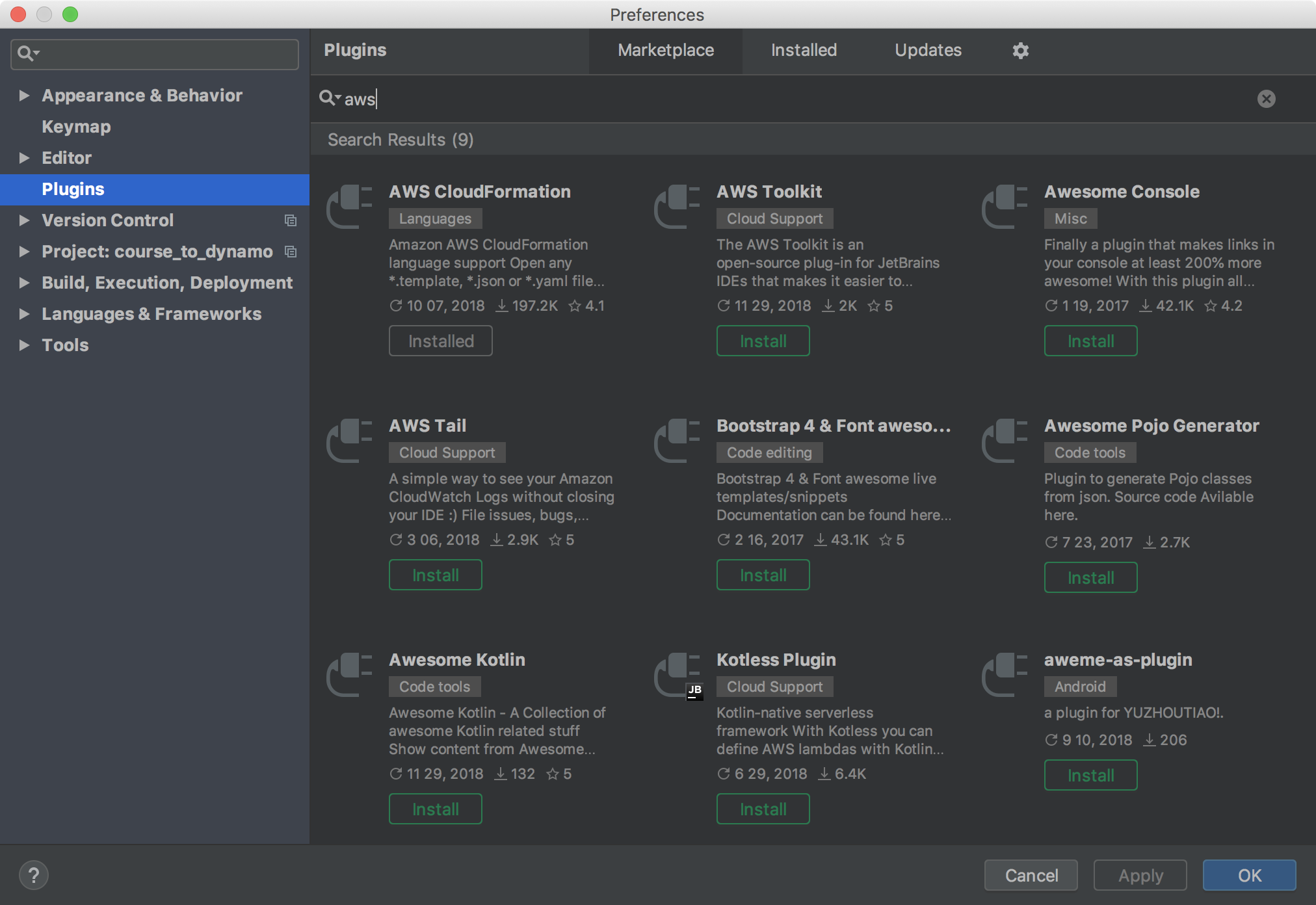Focus the preferences search field
This screenshot has height=905, width=1316.
155,54
